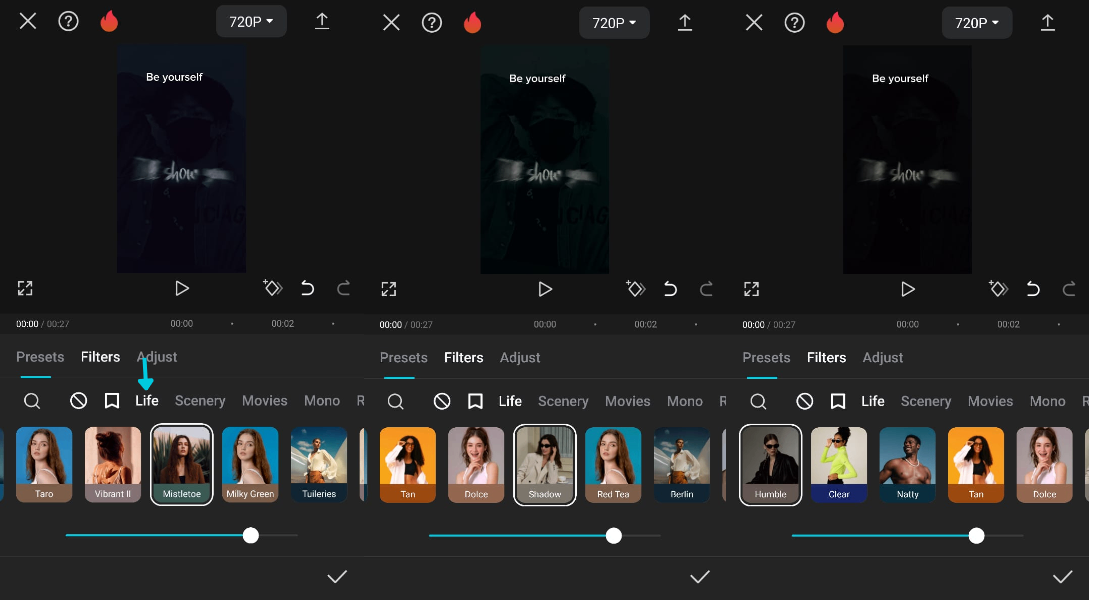Enter fullscreen preview in the Humble panel
This screenshot has width=1100, height=600.
pos(751,289)
